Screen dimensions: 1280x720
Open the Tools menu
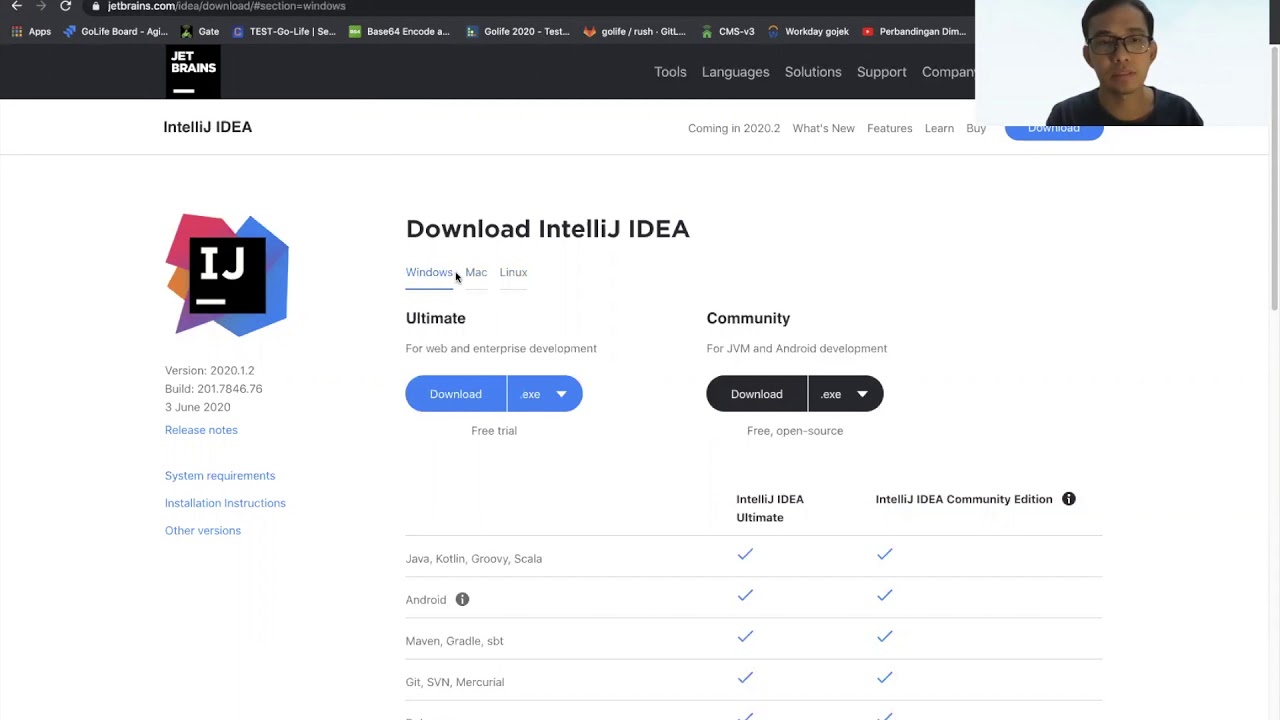tap(670, 72)
